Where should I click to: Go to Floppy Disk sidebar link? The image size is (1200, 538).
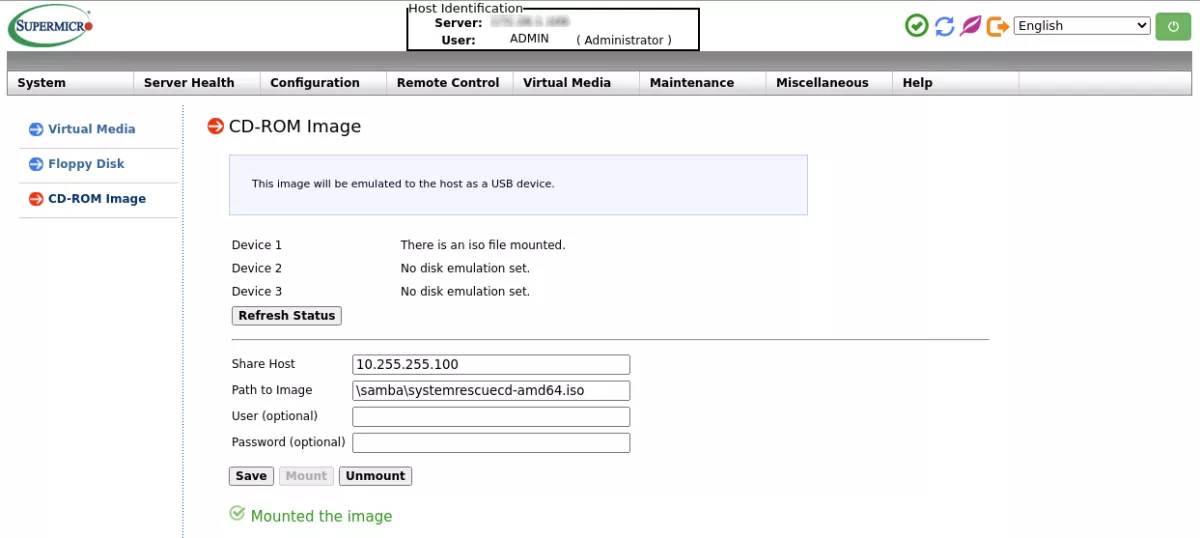pyautogui.click(x=86, y=164)
